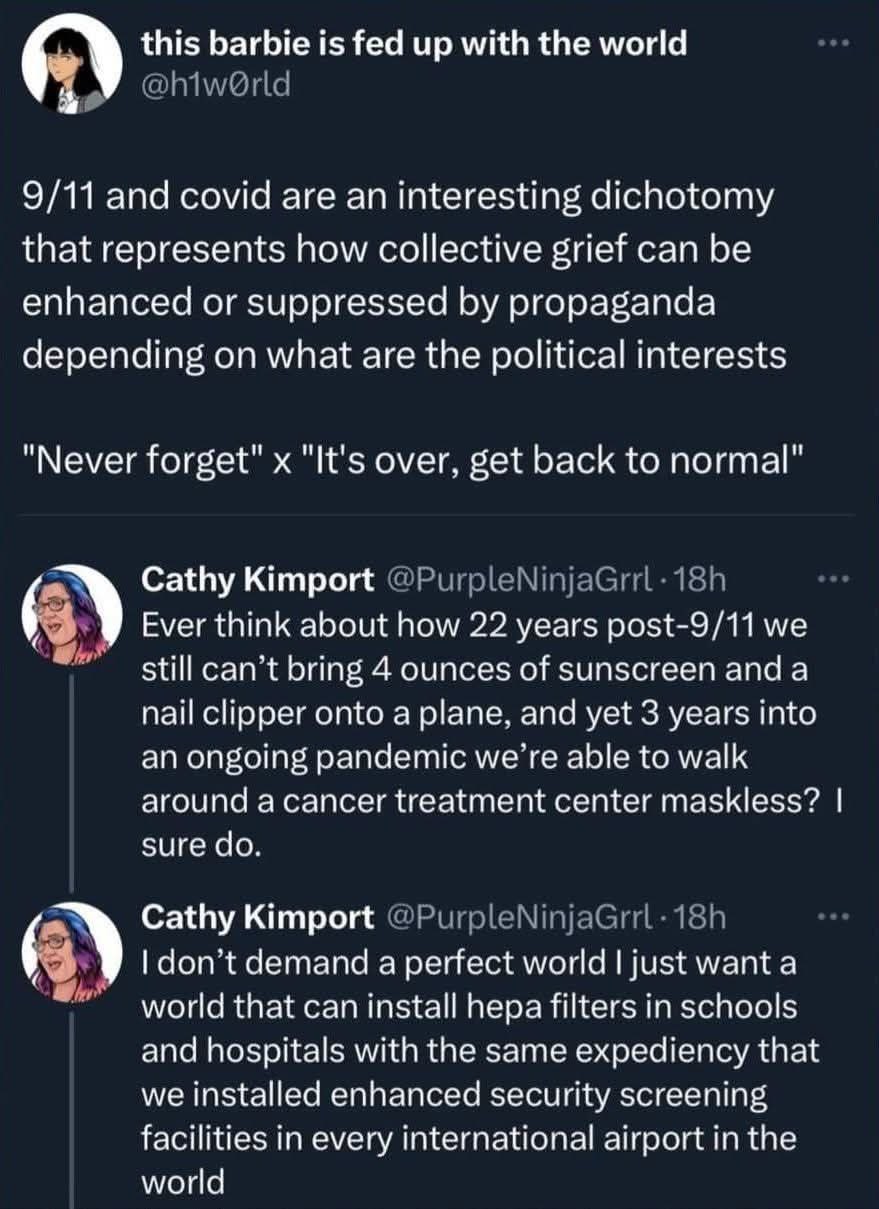Click the thread line below Cathy's second avatar

point(72,1100)
